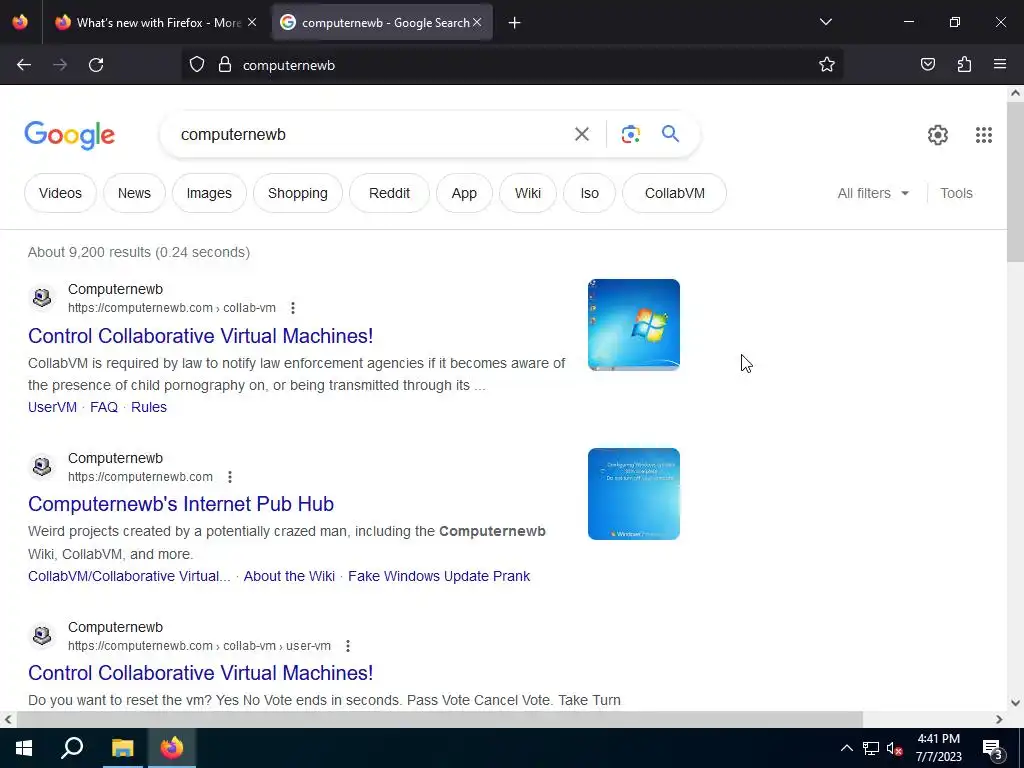Close the What's new with Firefox tab
This screenshot has height=768, width=1024.
coord(252,22)
